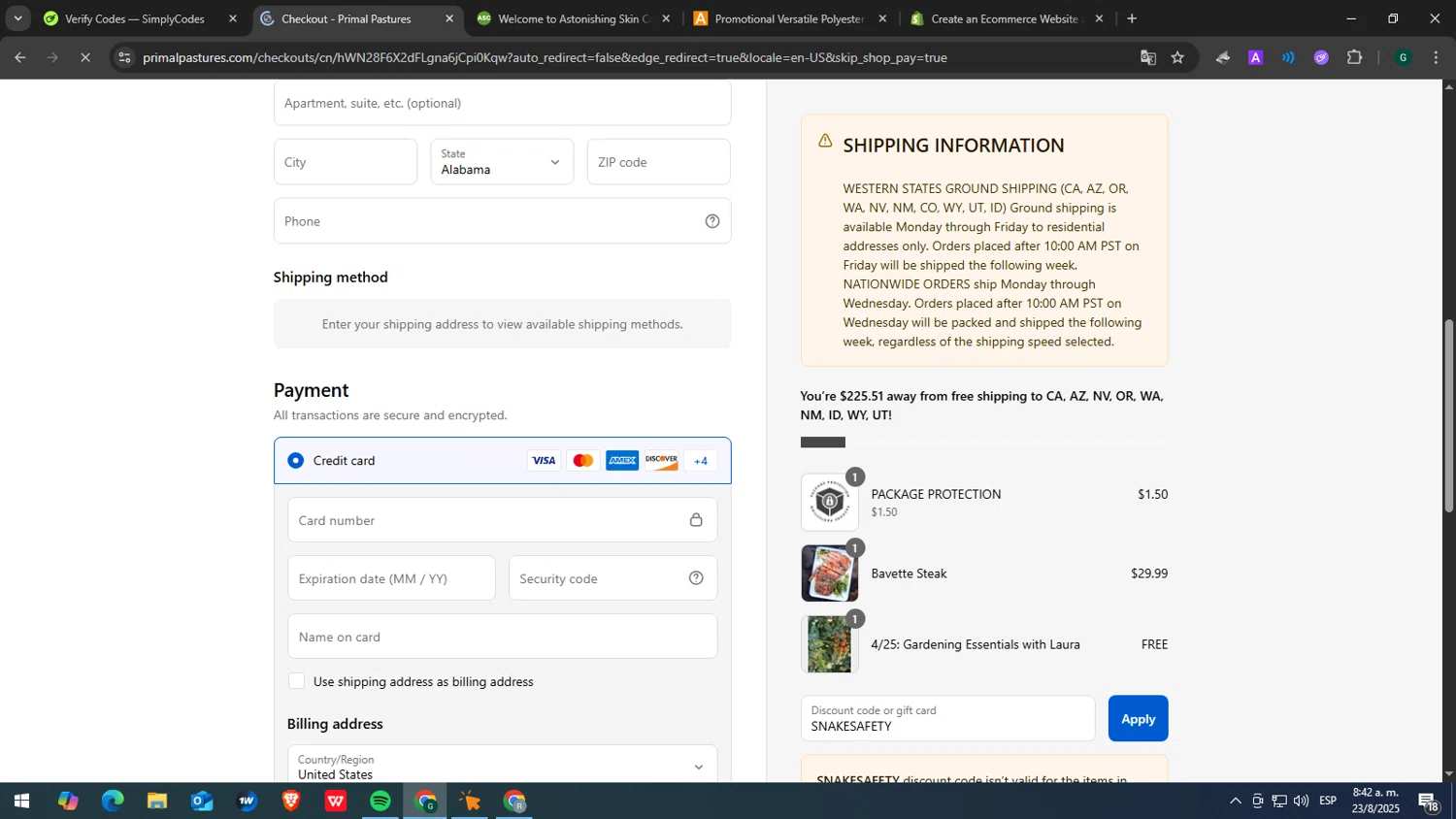Click the Discount code or gift card field
Viewport: 1456px width, 819px height.
pyautogui.click(x=947, y=719)
